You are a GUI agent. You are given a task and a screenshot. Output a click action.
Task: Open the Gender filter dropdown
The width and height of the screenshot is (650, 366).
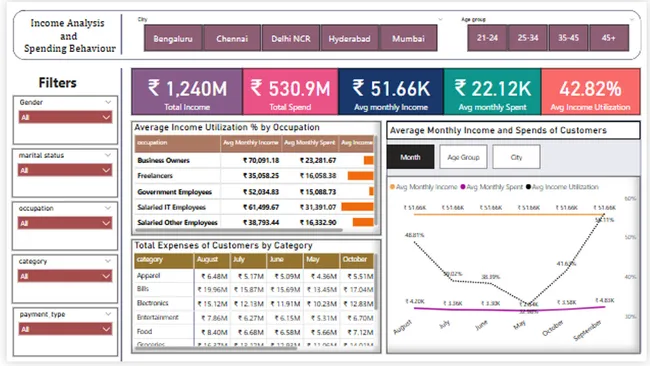tap(65, 117)
